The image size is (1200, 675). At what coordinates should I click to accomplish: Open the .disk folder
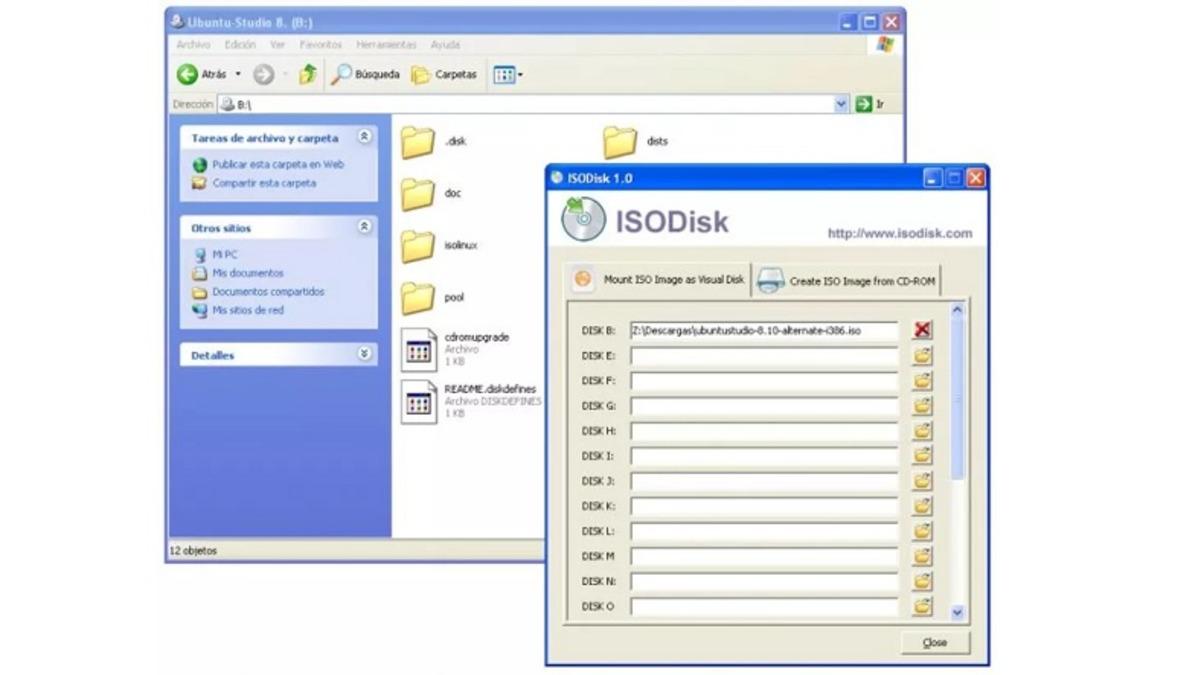point(418,142)
